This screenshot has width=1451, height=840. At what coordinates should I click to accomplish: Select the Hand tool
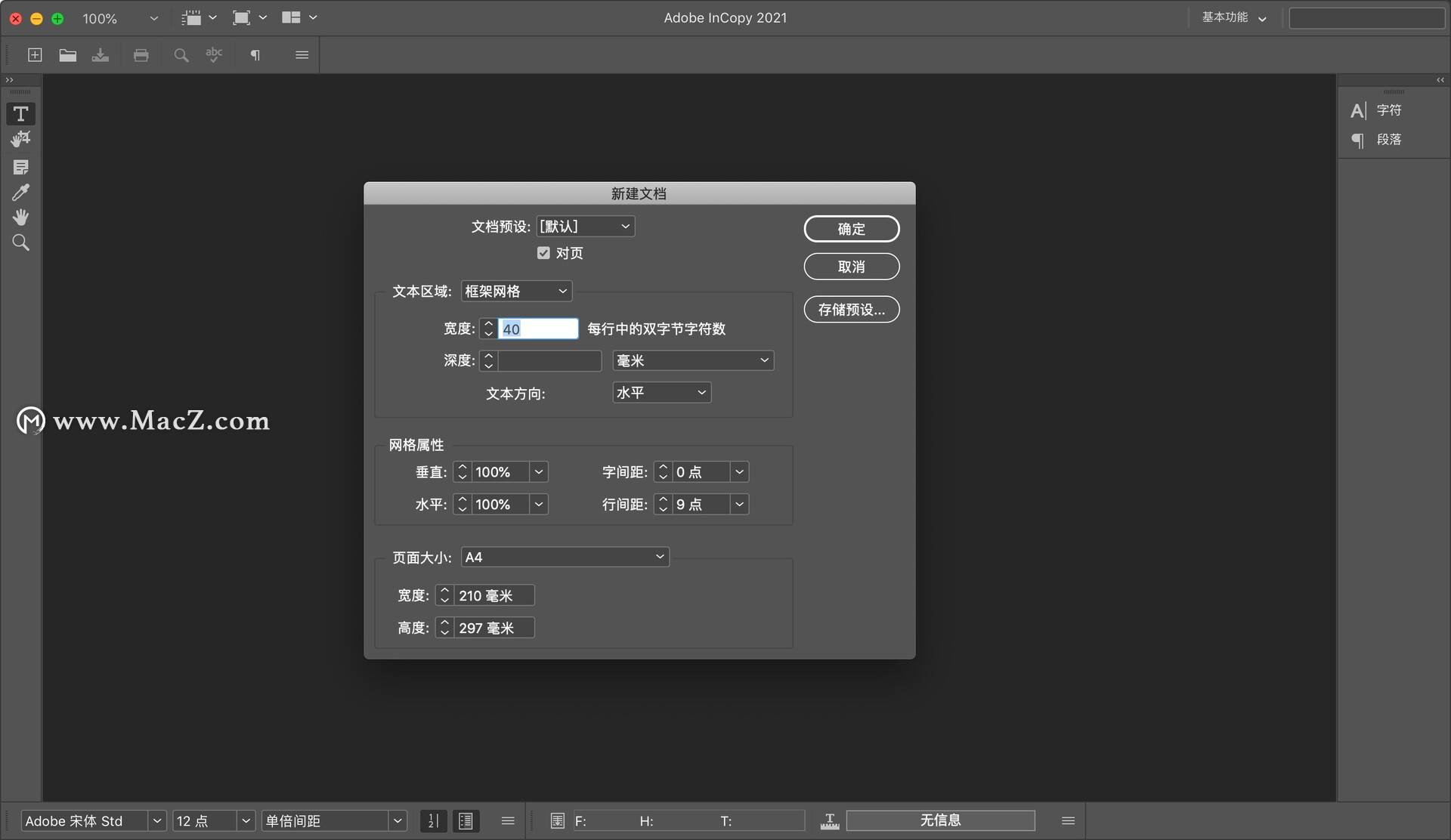click(20, 218)
